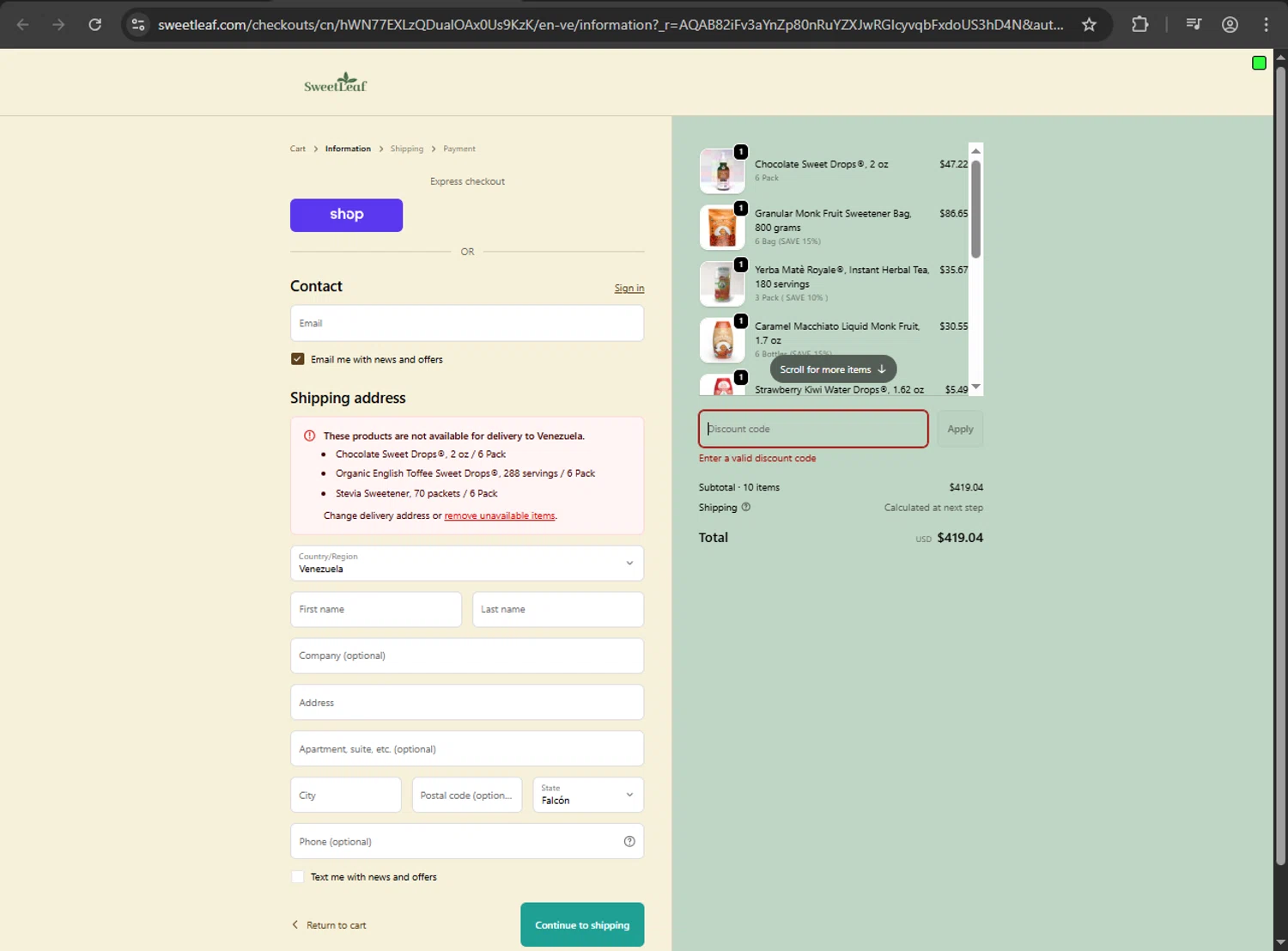This screenshot has width=1288, height=951.
Task: Click the green extension indicator square
Action: click(1259, 63)
